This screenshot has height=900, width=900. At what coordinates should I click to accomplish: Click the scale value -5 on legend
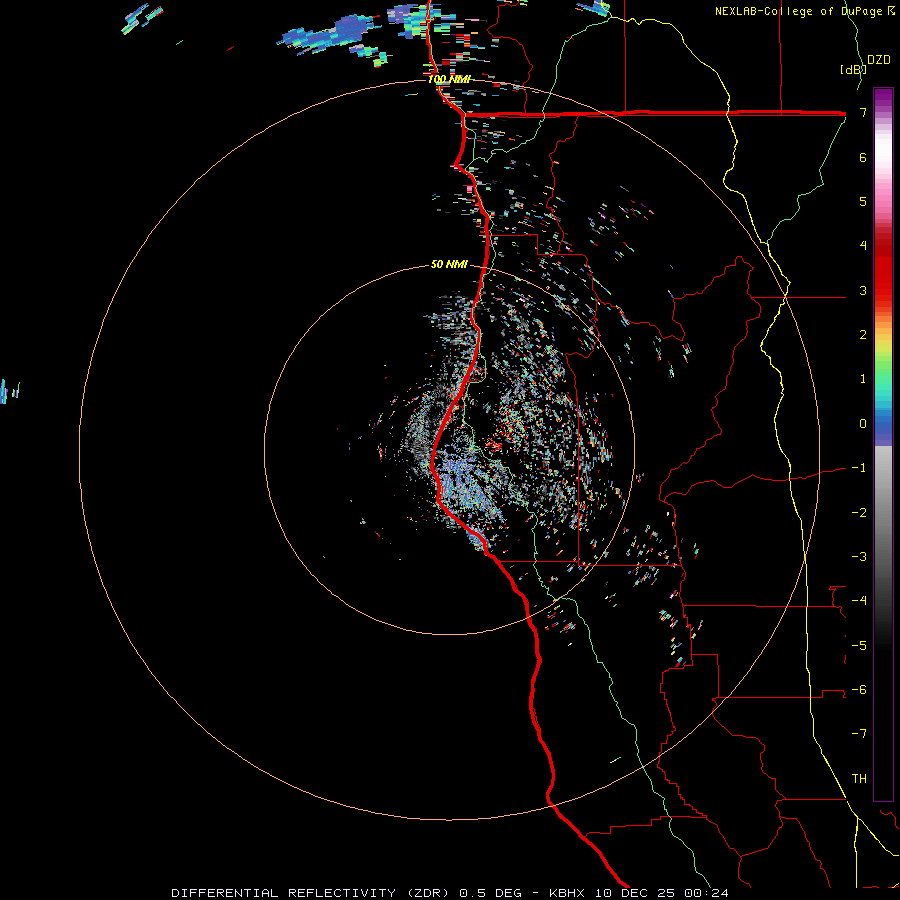859,646
